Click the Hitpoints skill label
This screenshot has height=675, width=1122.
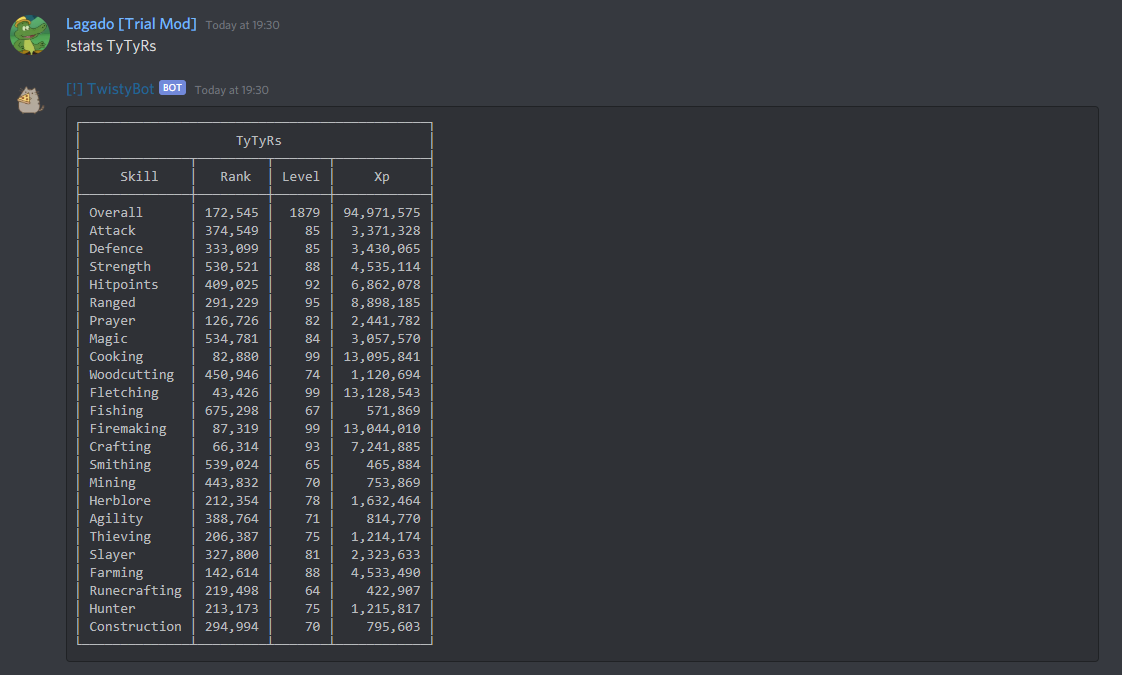click(124, 284)
